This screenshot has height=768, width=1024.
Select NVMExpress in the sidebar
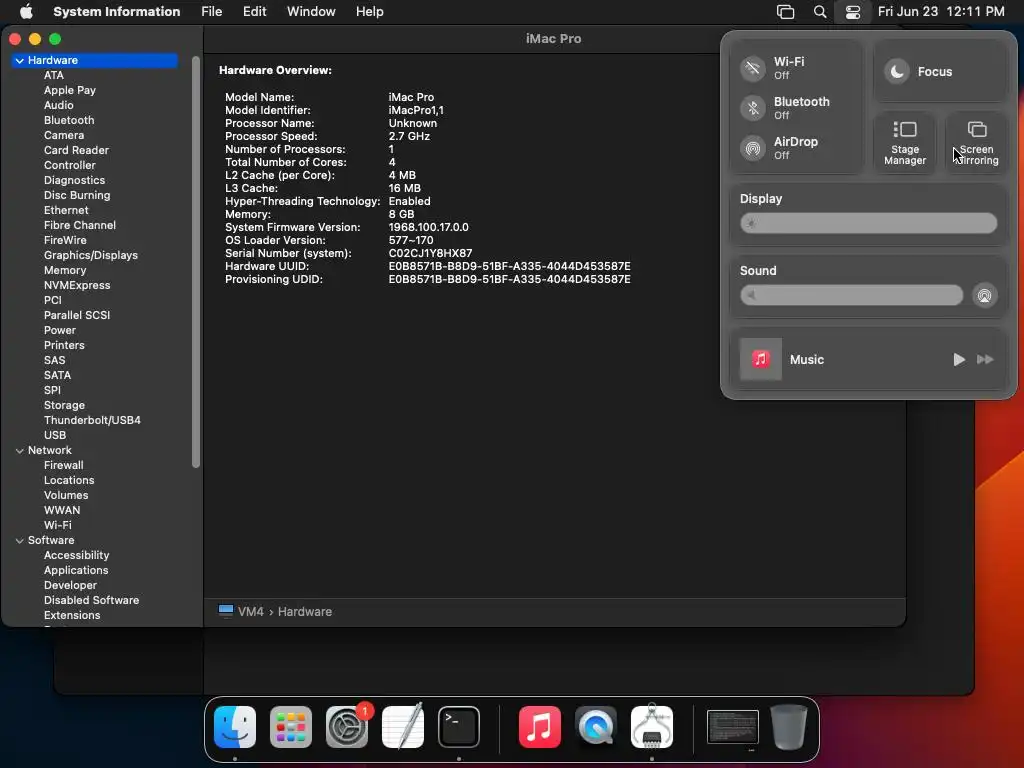(x=77, y=285)
